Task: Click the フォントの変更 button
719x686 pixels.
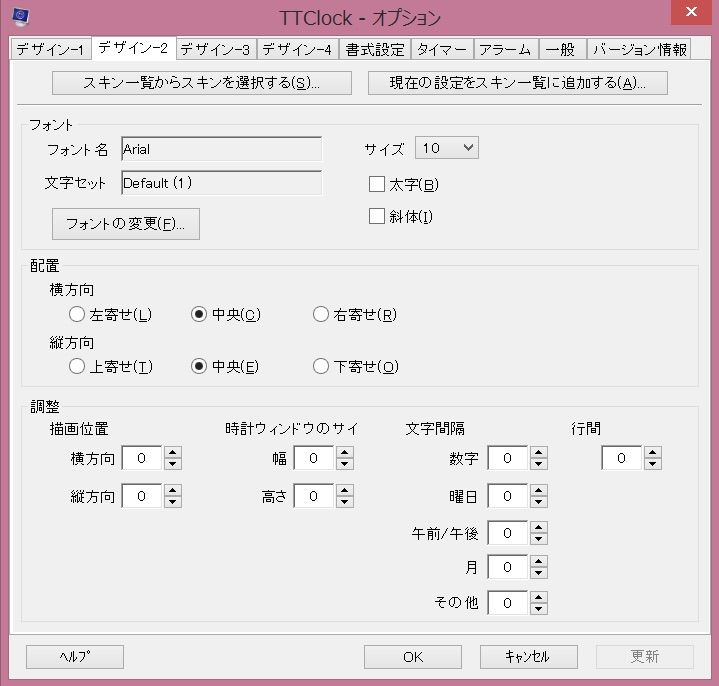Action: point(126,224)
